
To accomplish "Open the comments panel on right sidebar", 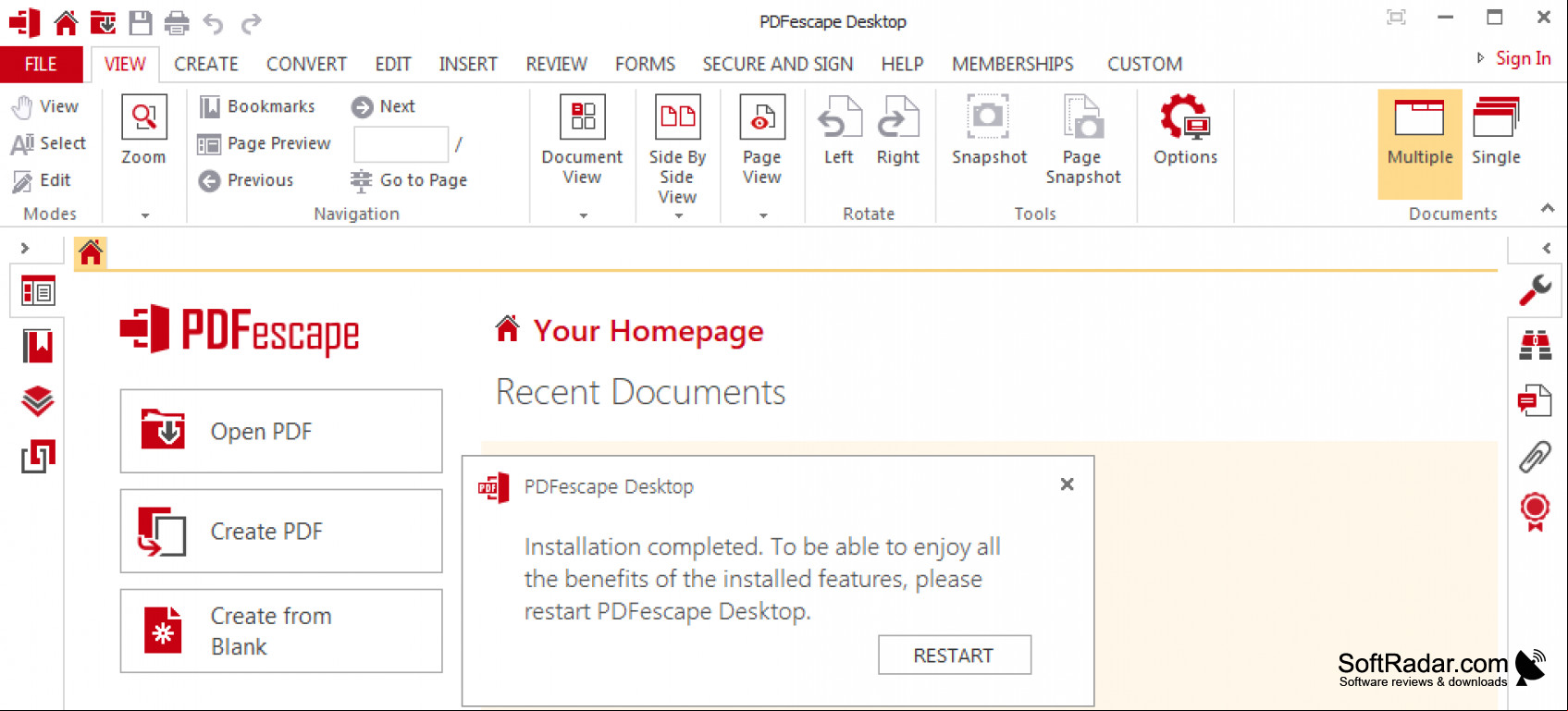I will 1535,400.
